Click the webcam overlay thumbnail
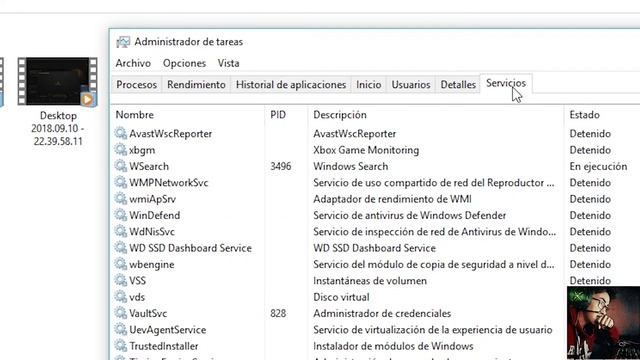Viewport: 640px width, 360px height. click(603, 323)
